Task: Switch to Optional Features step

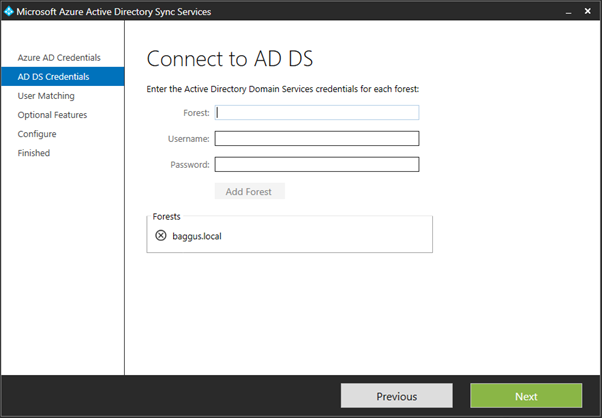Action: tap(52, 115)
